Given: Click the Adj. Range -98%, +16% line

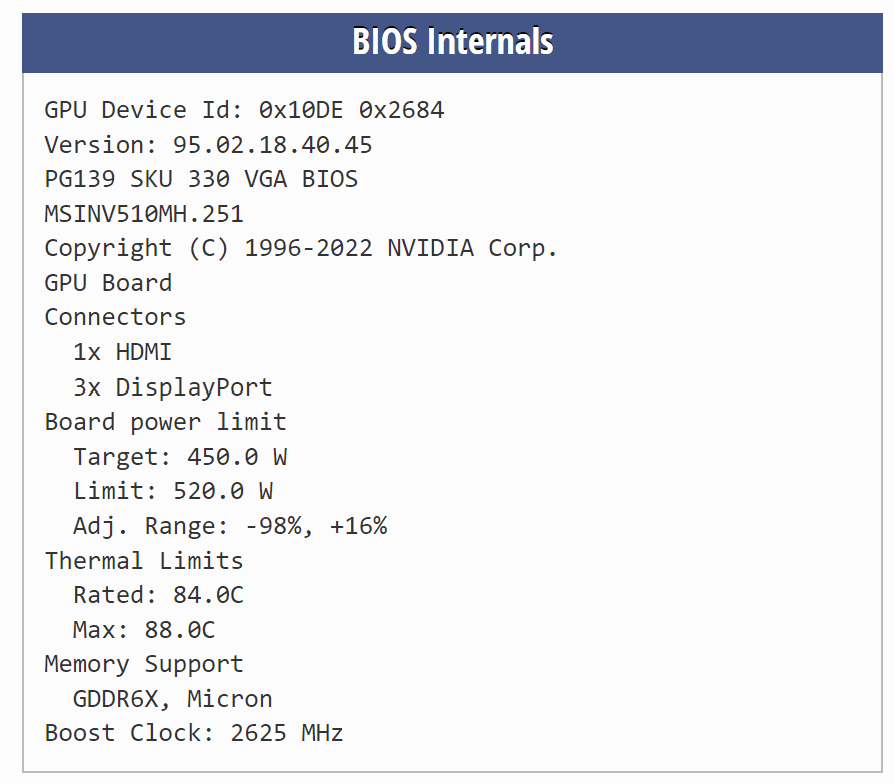Looking at the screenshot, I should (230, 526).
